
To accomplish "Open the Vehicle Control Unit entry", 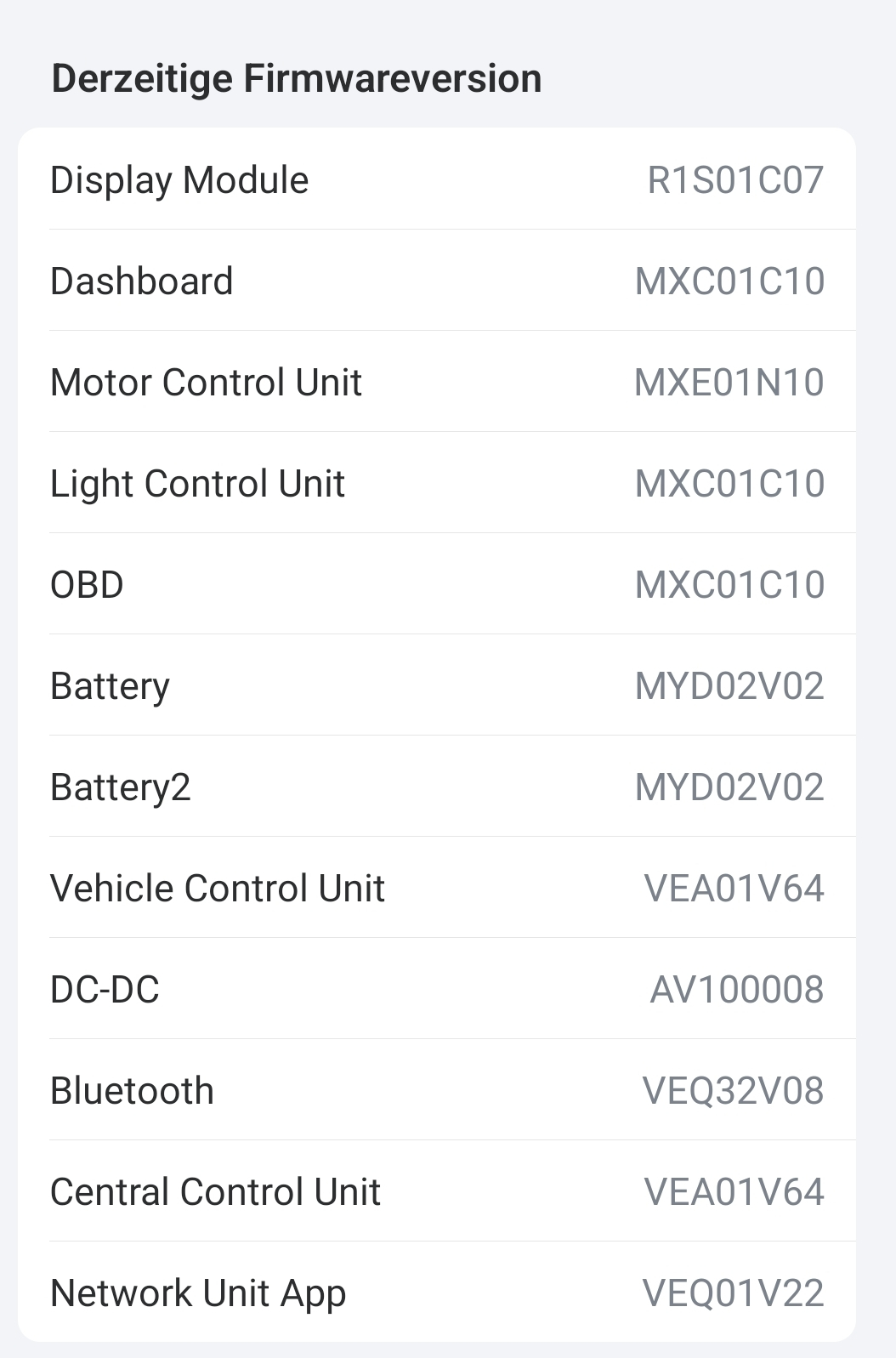I will coord(217,889).
